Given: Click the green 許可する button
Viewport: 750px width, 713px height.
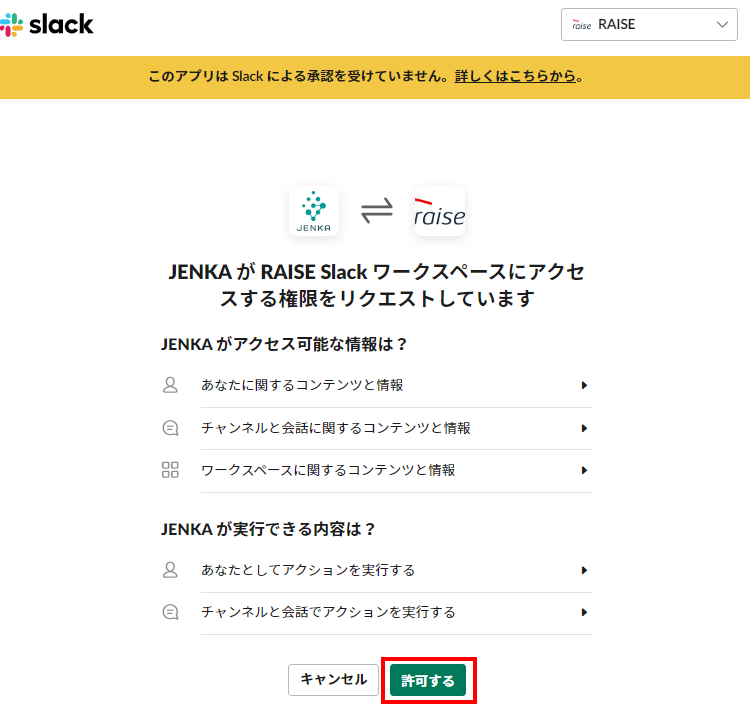Looking at the screenshot, I should point(428,680).
